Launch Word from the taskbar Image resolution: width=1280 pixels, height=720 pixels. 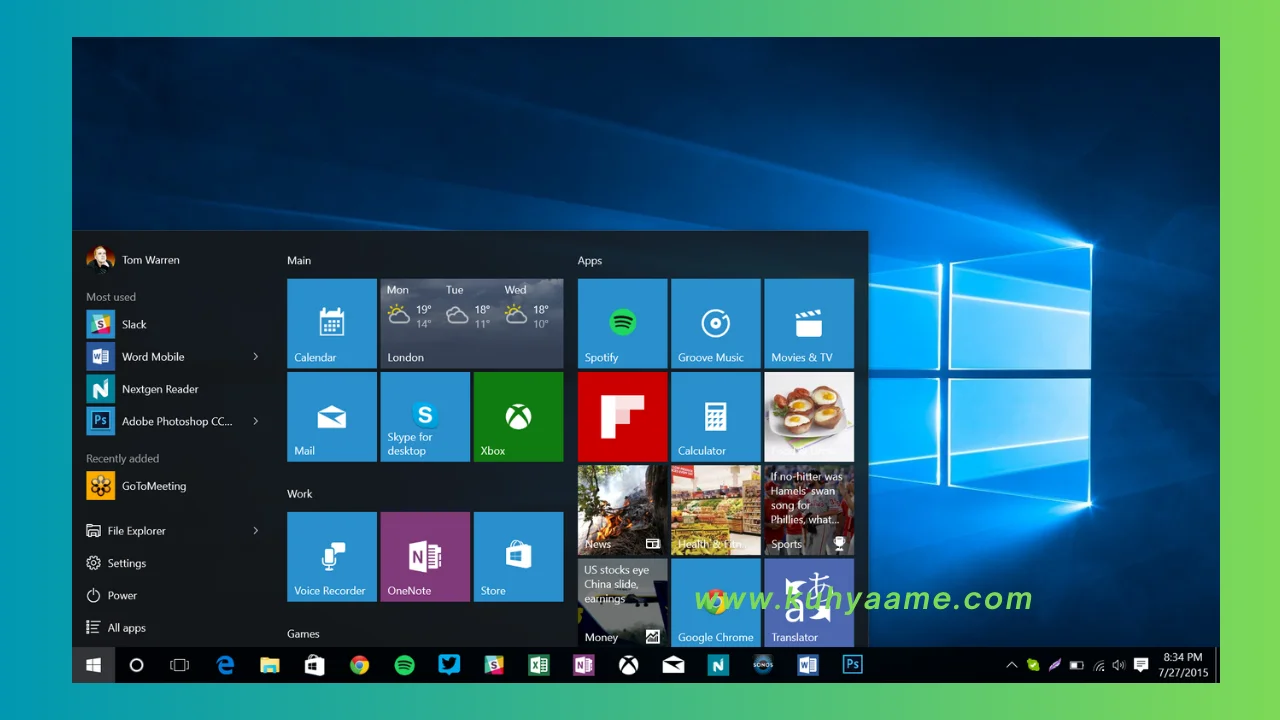808,665
